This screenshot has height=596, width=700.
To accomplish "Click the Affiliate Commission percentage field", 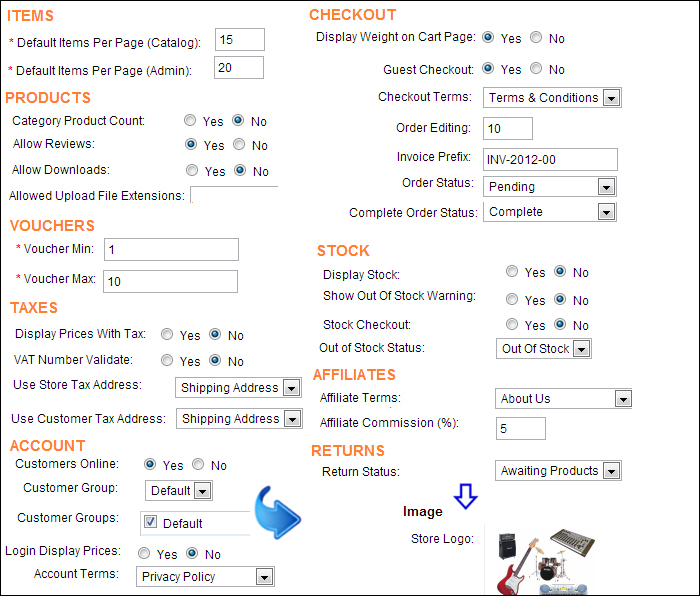I will (520, 428).
